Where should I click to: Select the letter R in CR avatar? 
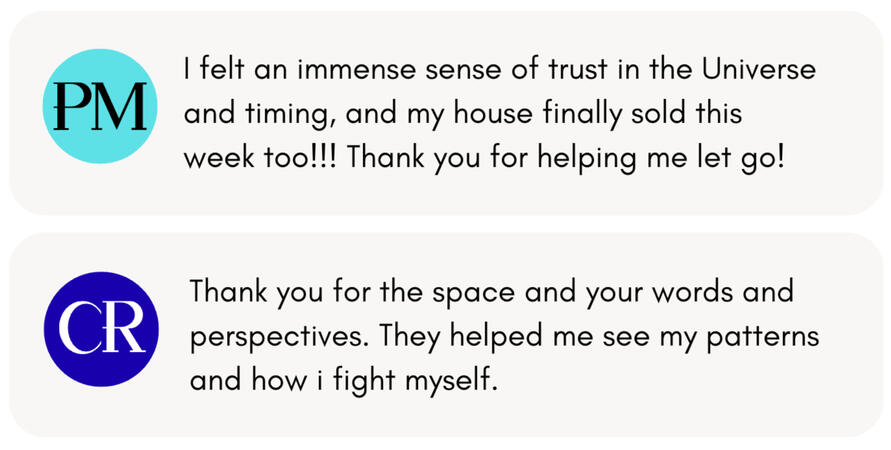tap(124, 330)
